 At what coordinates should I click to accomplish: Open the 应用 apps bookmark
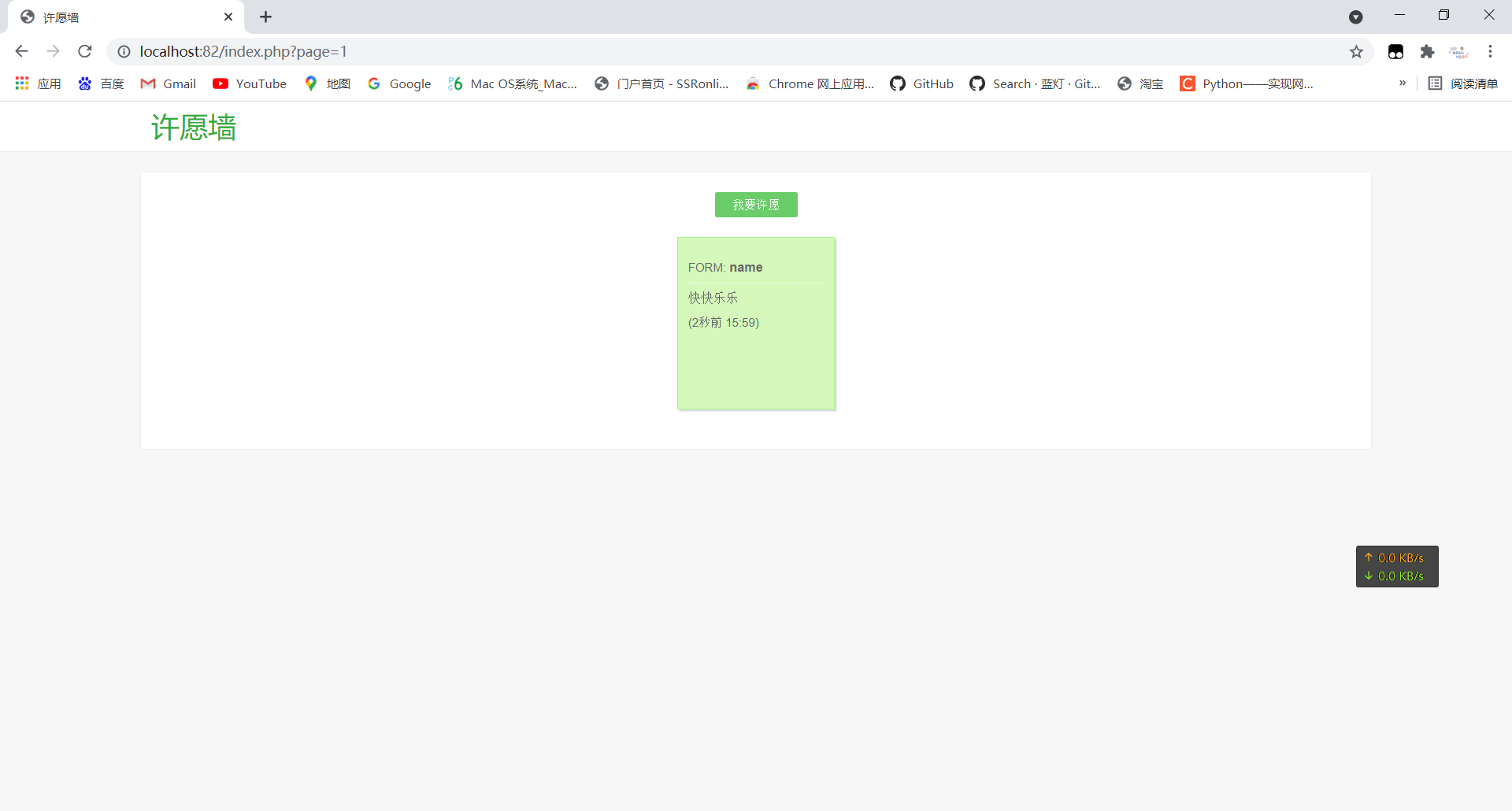[x=38, y=83]
